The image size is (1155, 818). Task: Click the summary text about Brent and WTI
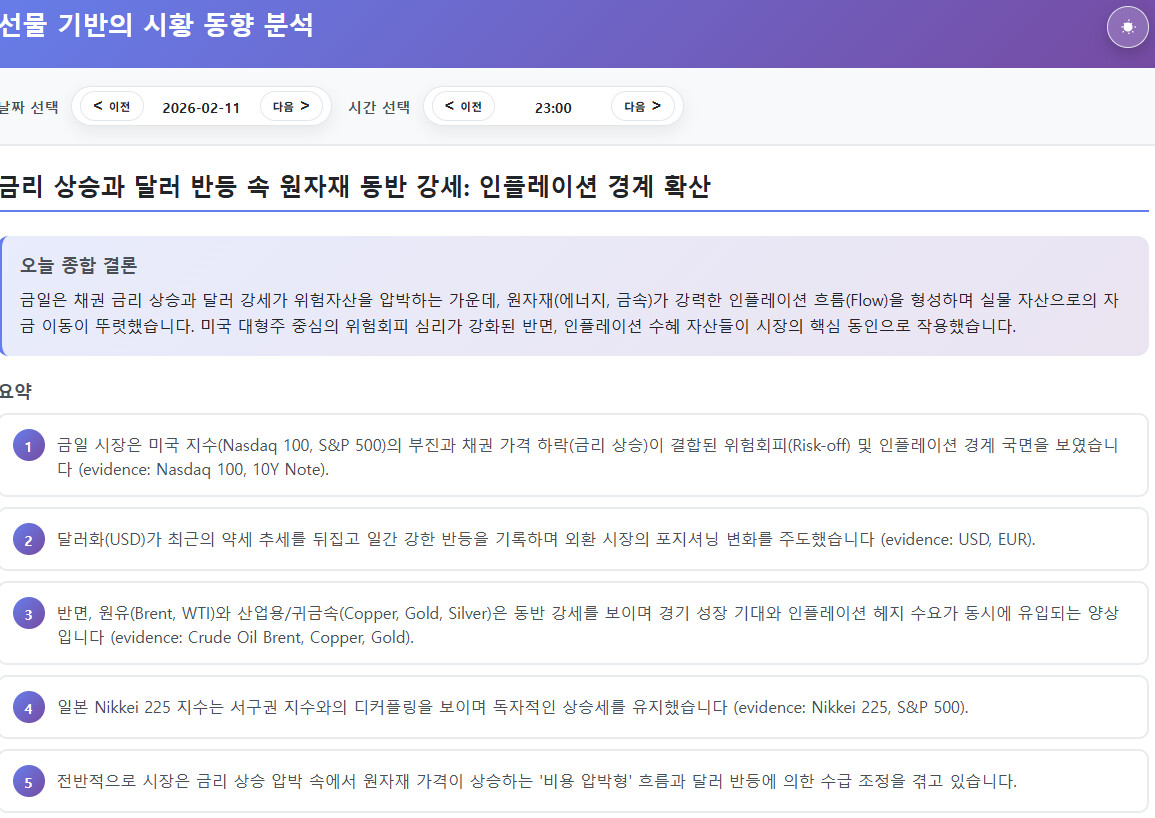(587, 624)
